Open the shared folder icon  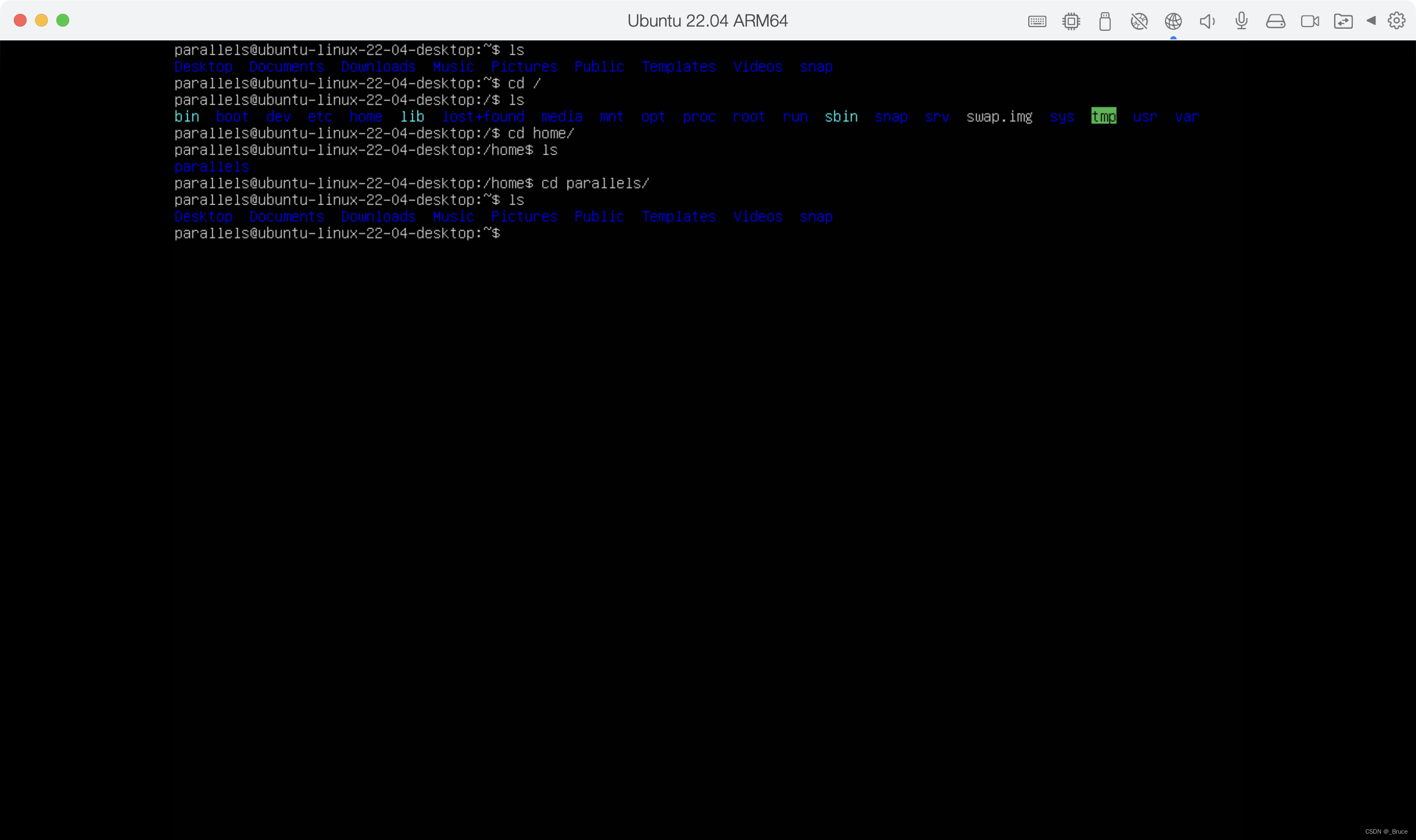tap(1343, 21)
